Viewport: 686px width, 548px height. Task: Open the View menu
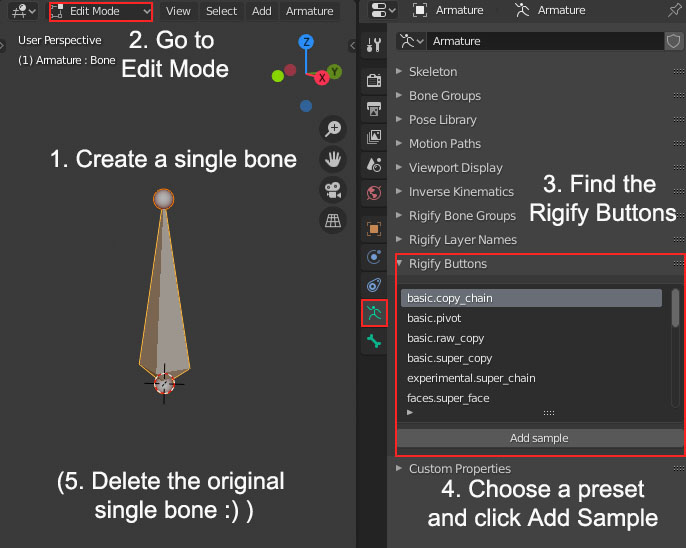(x=178, y=11)
